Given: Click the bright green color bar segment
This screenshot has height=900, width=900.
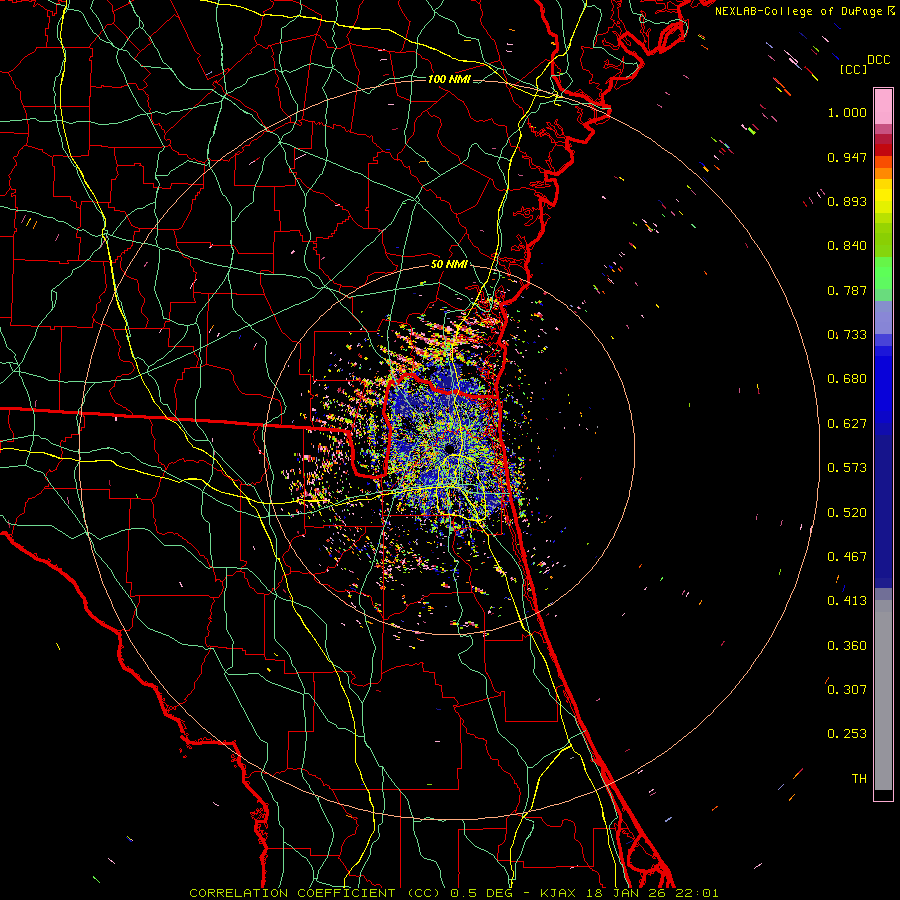Looking at the screenshot, I should coord(883,273).
